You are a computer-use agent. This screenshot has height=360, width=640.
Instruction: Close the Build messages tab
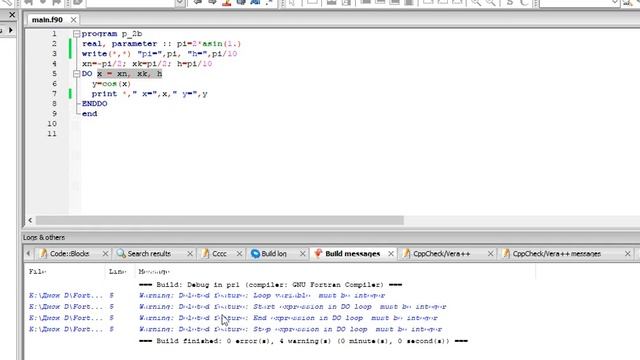391,253
